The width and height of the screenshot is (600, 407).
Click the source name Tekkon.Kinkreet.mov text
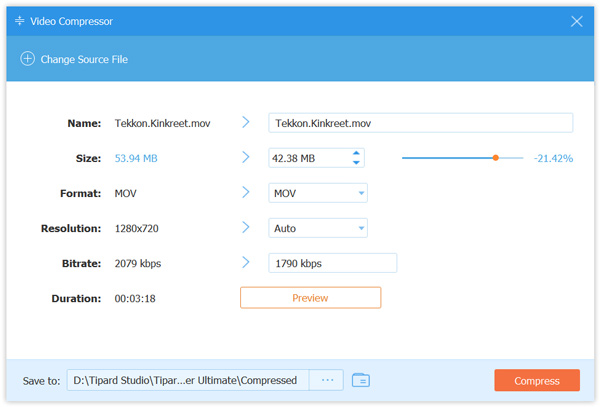pyautogui.click(x=163, y=123)
